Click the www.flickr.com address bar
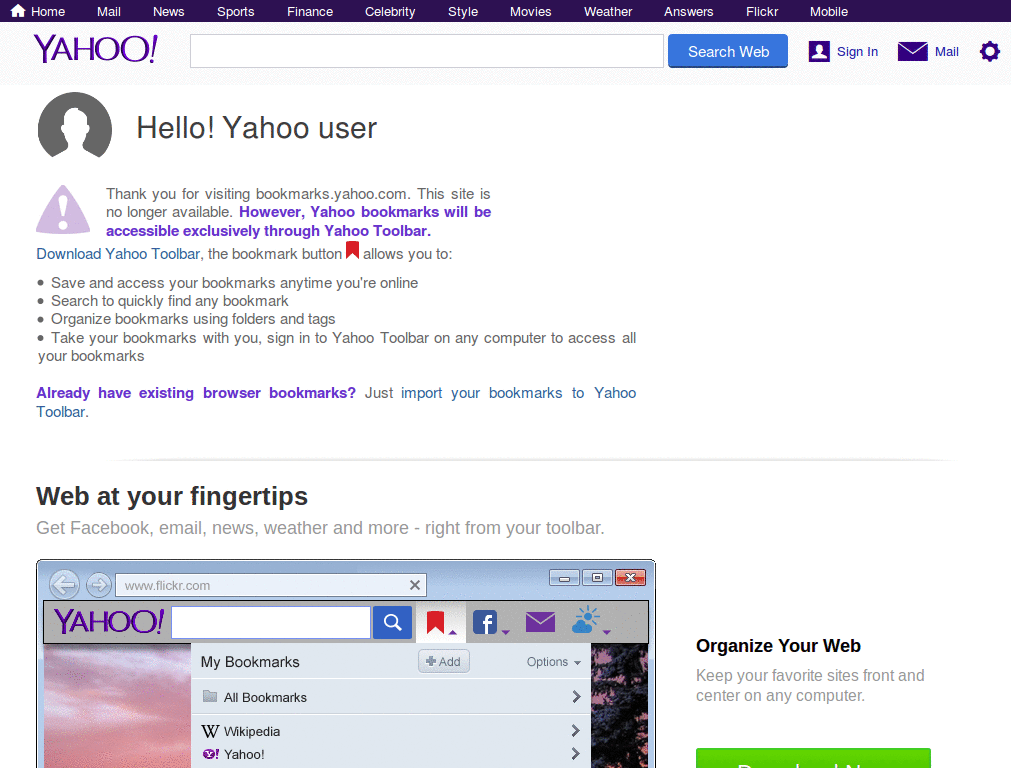Viewport: 1024px width, 768px height. coord(270,585)
